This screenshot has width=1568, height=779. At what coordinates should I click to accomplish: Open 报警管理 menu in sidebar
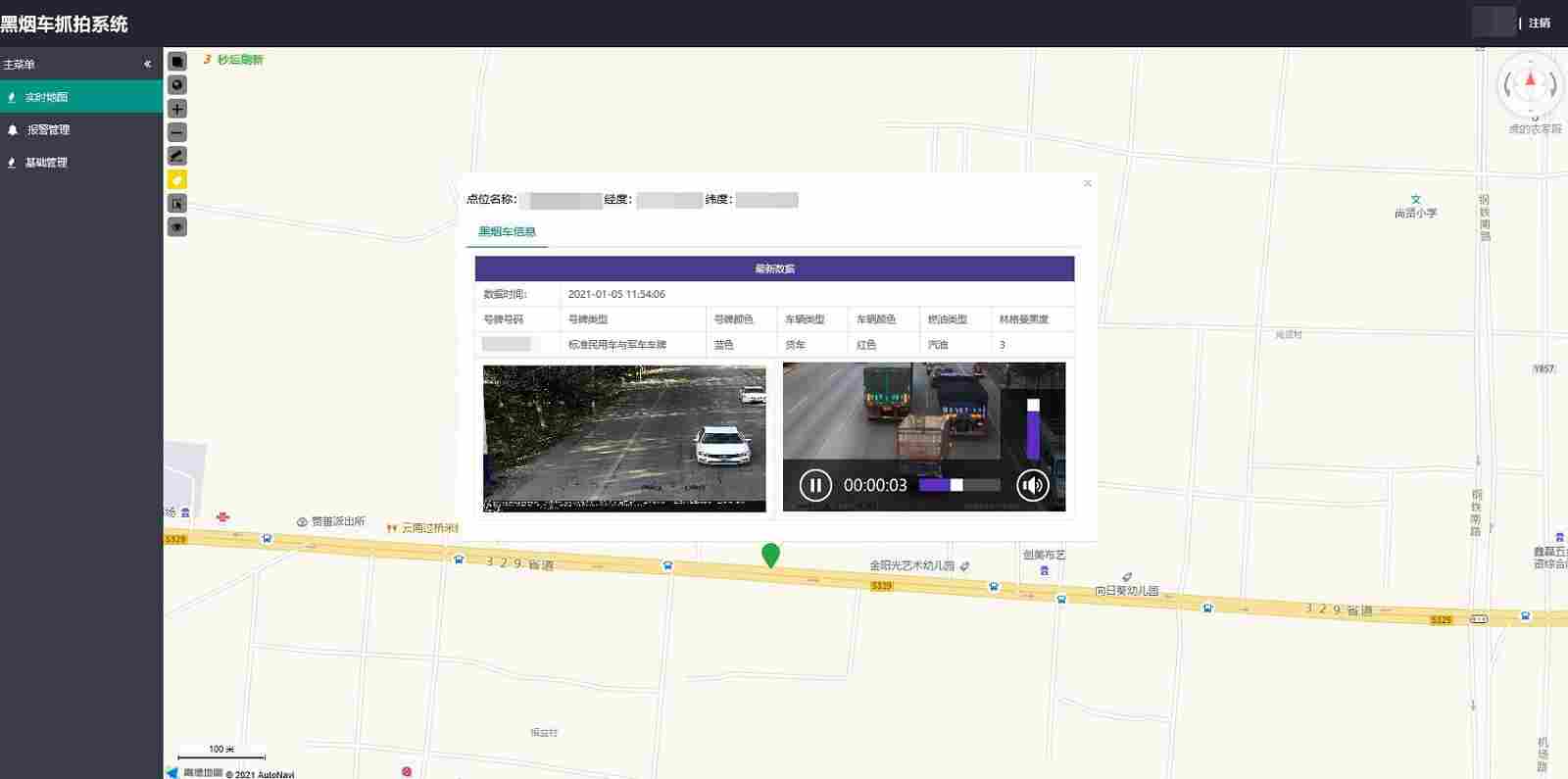[x=48, y=130]
